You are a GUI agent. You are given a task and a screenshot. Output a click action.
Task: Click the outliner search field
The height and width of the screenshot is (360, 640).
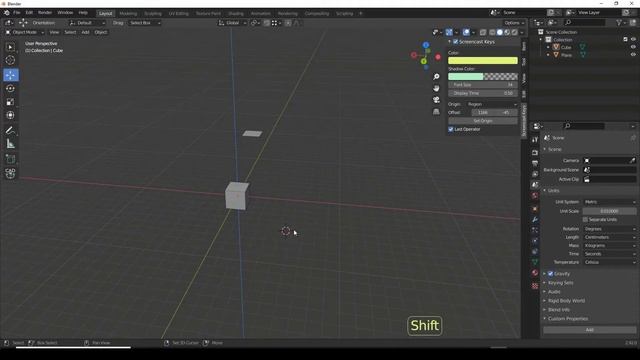click(584, 23)
